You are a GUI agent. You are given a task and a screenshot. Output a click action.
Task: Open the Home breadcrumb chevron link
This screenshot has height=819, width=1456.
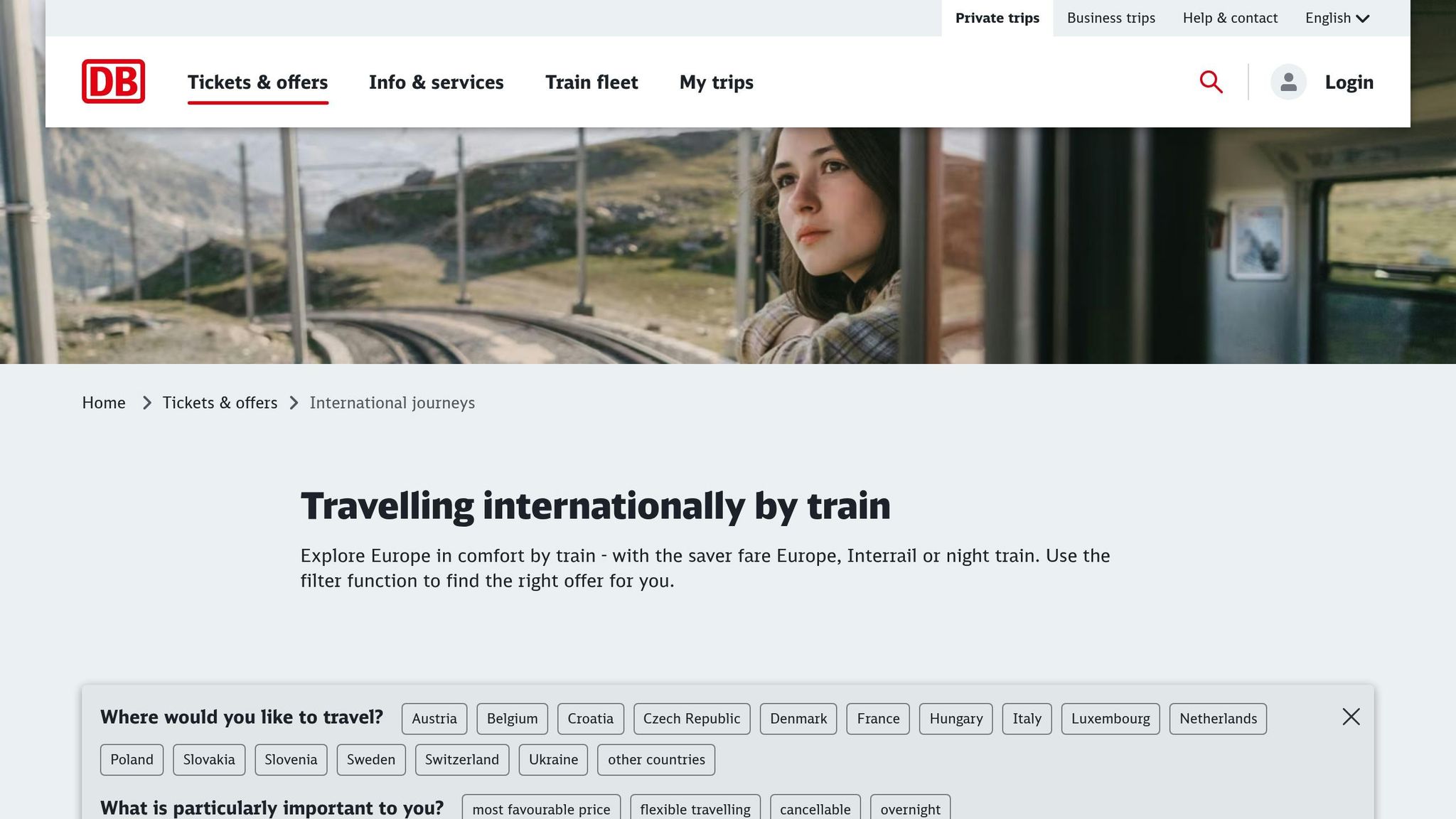point(146,402)
